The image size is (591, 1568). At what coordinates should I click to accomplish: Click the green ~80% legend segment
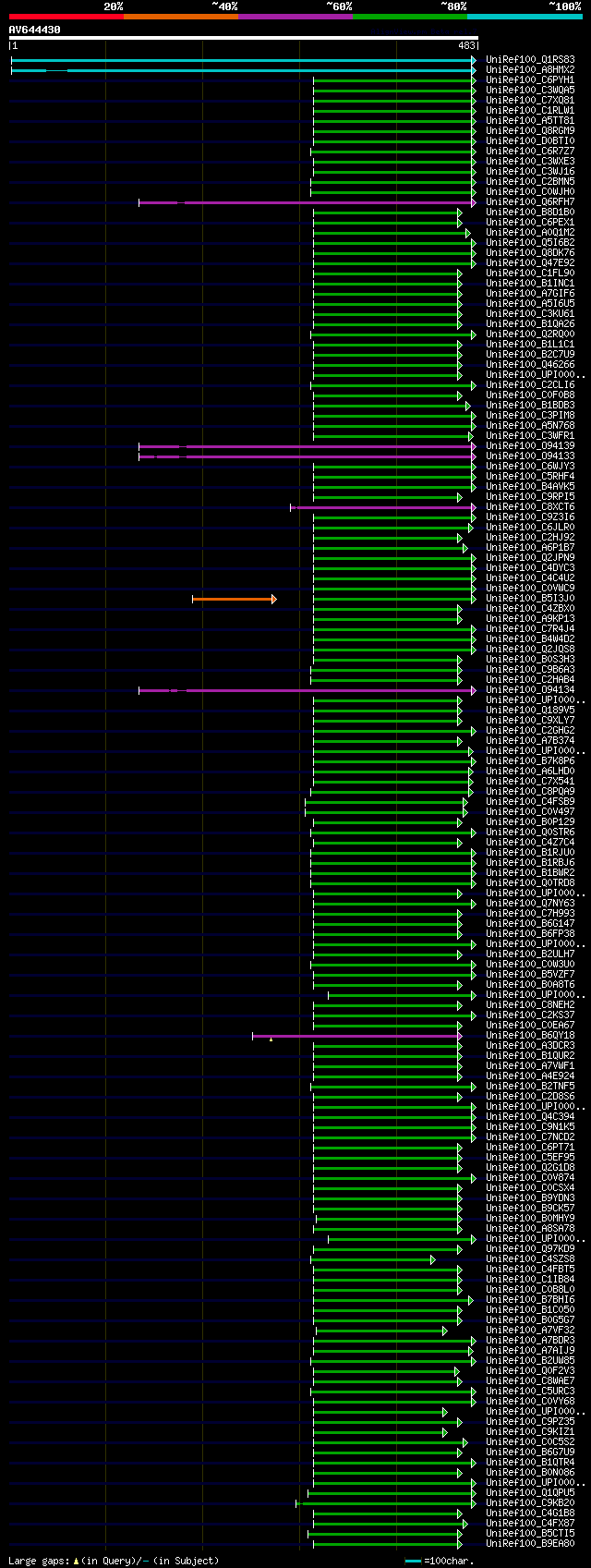409,17
